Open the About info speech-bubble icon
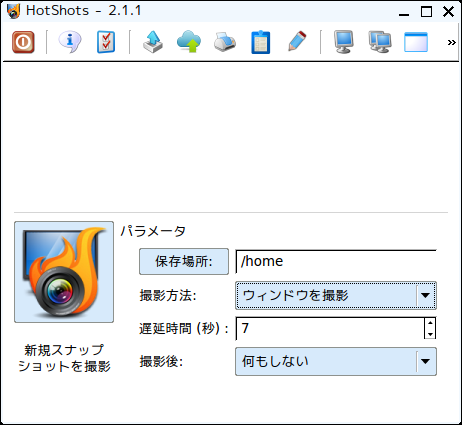462x425 pixels. click(x=70, y=42)
